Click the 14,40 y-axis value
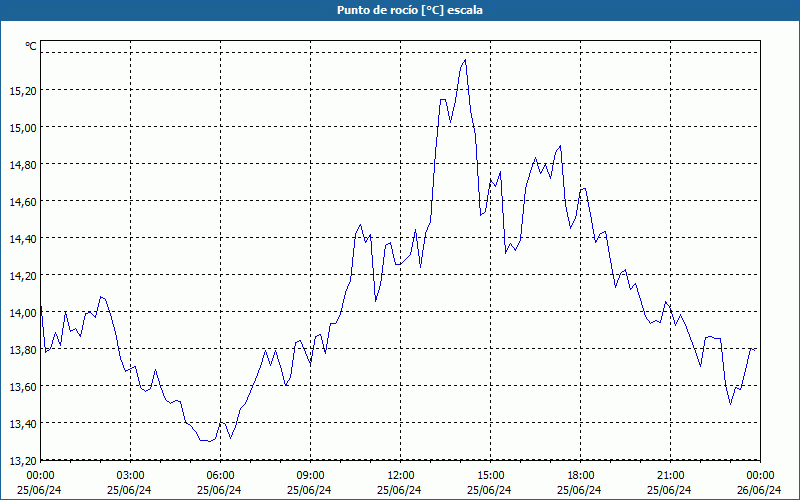 pos(23,238)
